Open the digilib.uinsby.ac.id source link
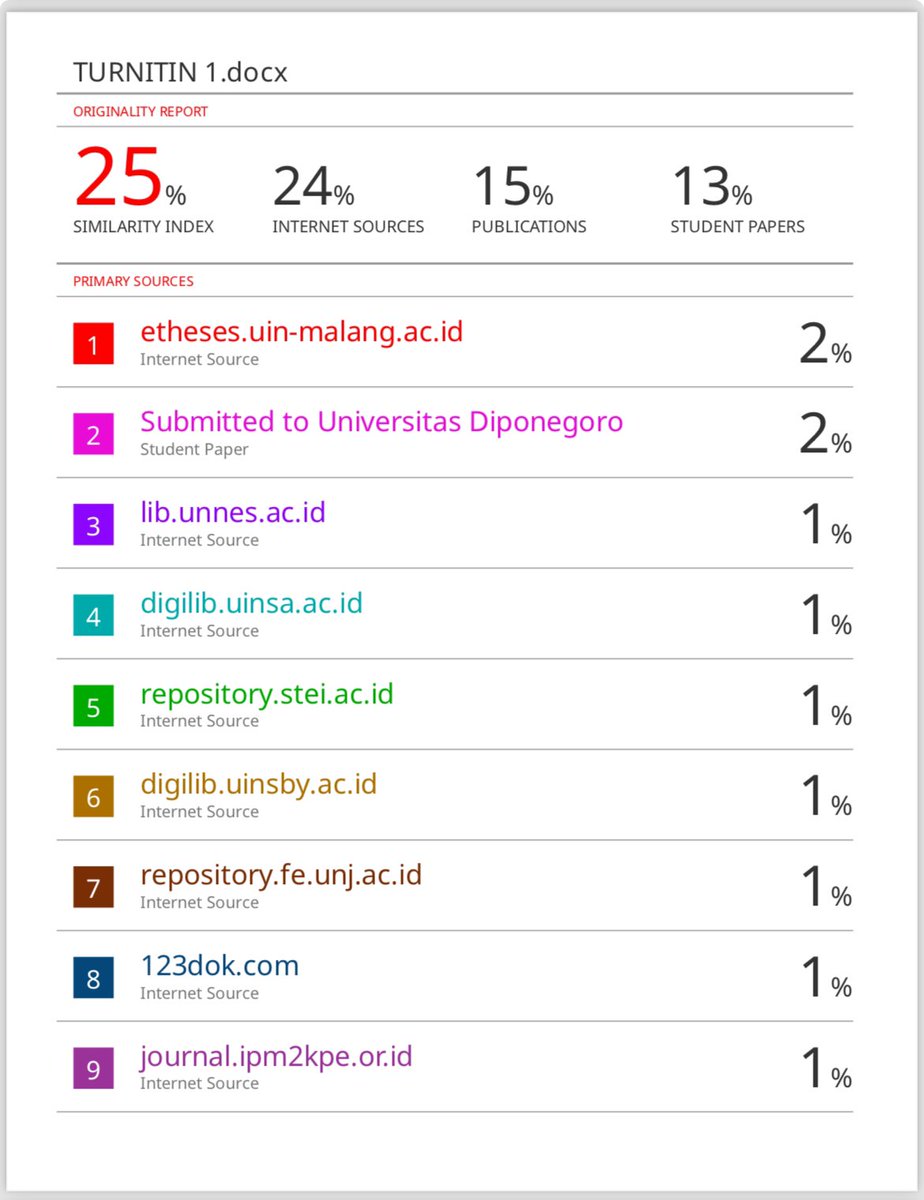This screenshot has width=924, height=1200. (258, 784)
